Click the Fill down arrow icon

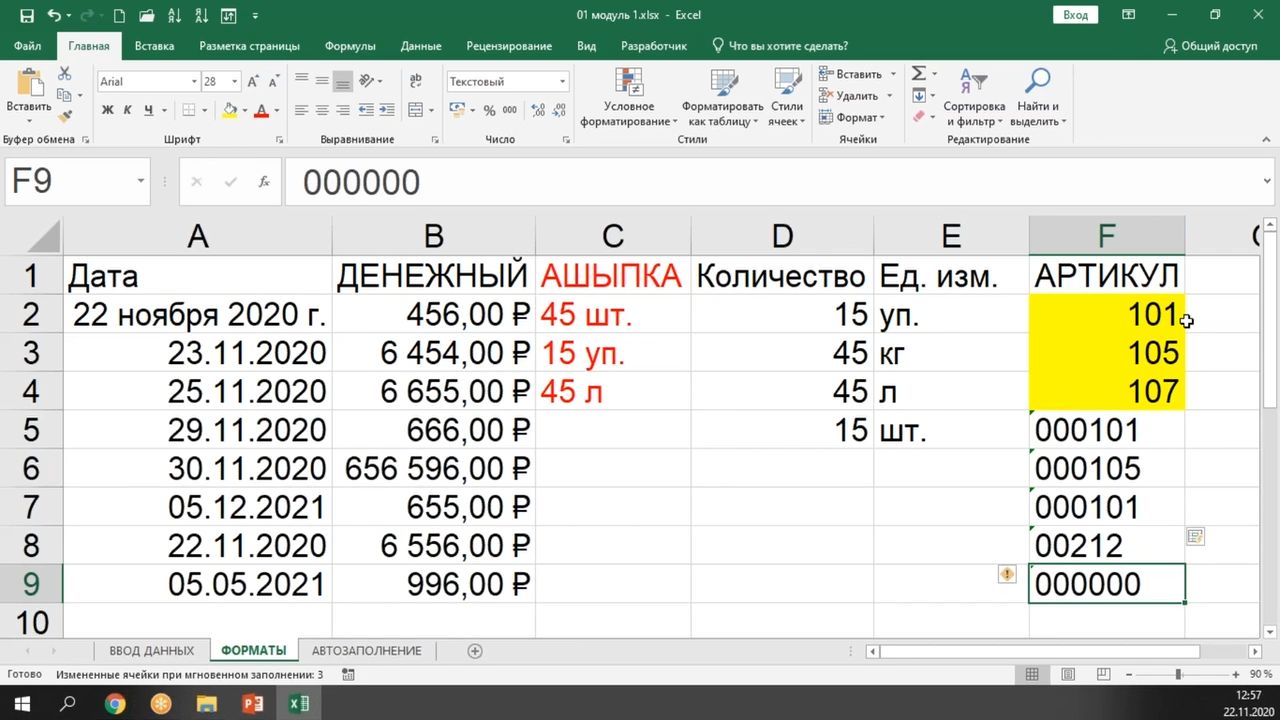coord(918,96)
